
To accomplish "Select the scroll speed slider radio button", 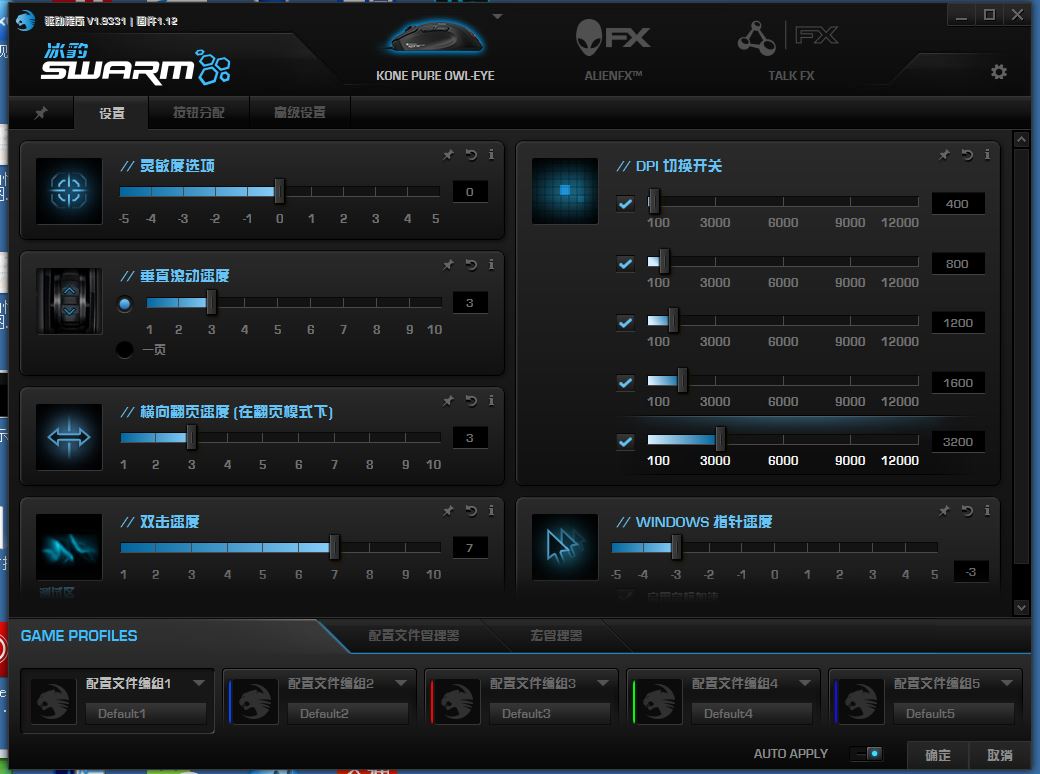I will [x=125, y=304].
